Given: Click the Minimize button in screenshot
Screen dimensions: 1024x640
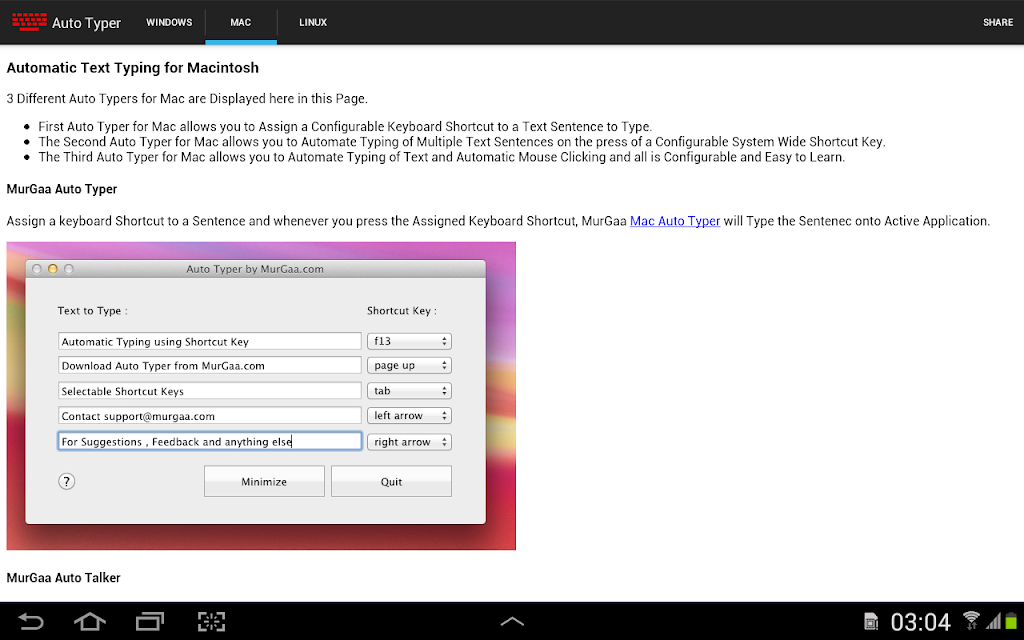Looking at the screenshot, I should click(264, 481).
